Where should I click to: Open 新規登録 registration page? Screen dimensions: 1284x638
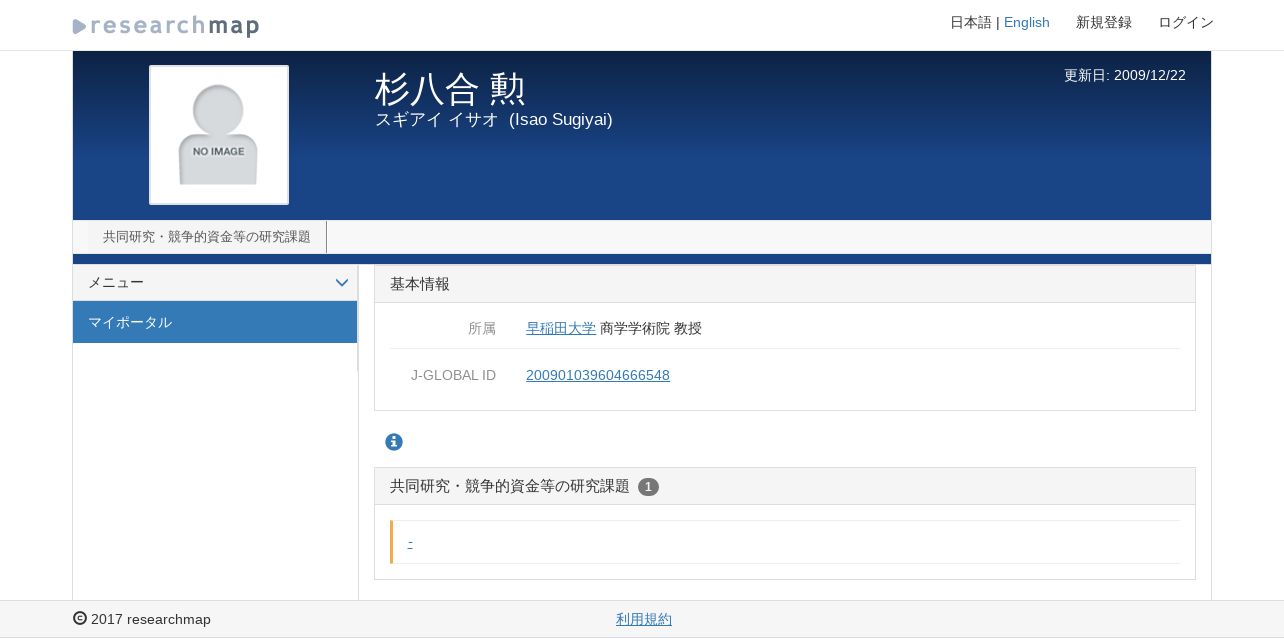coord(1104,22)
